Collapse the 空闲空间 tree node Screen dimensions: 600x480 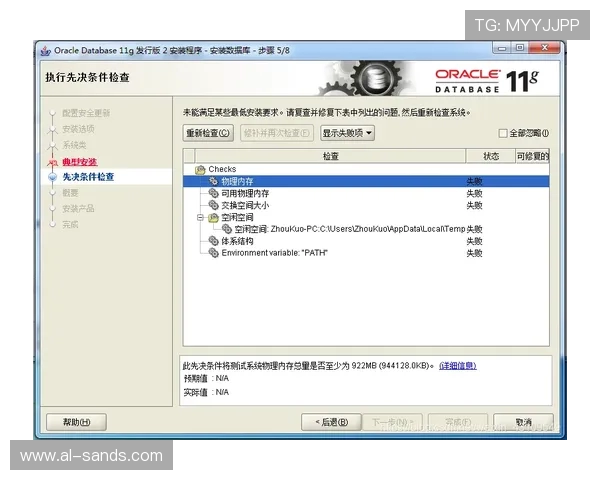pos(200,217)
